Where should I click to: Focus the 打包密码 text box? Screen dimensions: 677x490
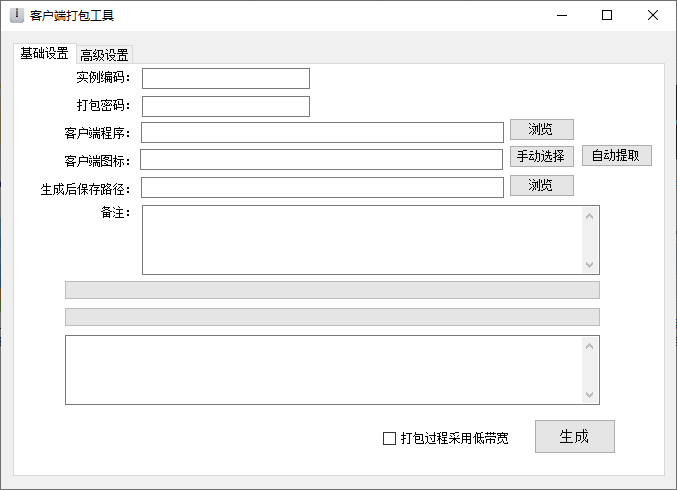click(226, 106)
